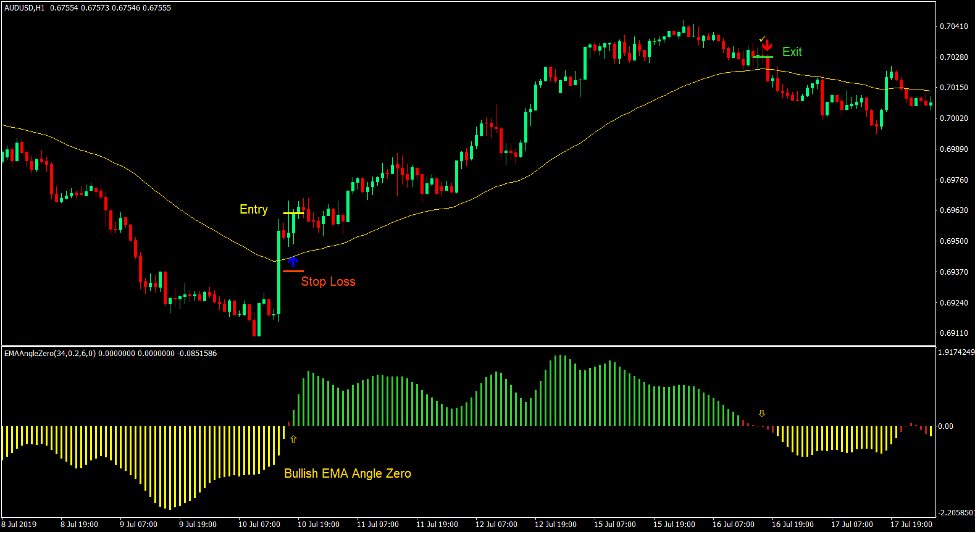Image resolution: width=977 pixels, height=533 pixels.
Task: Click the orange down arrow in indicator panel
Action: coord(762,412)
